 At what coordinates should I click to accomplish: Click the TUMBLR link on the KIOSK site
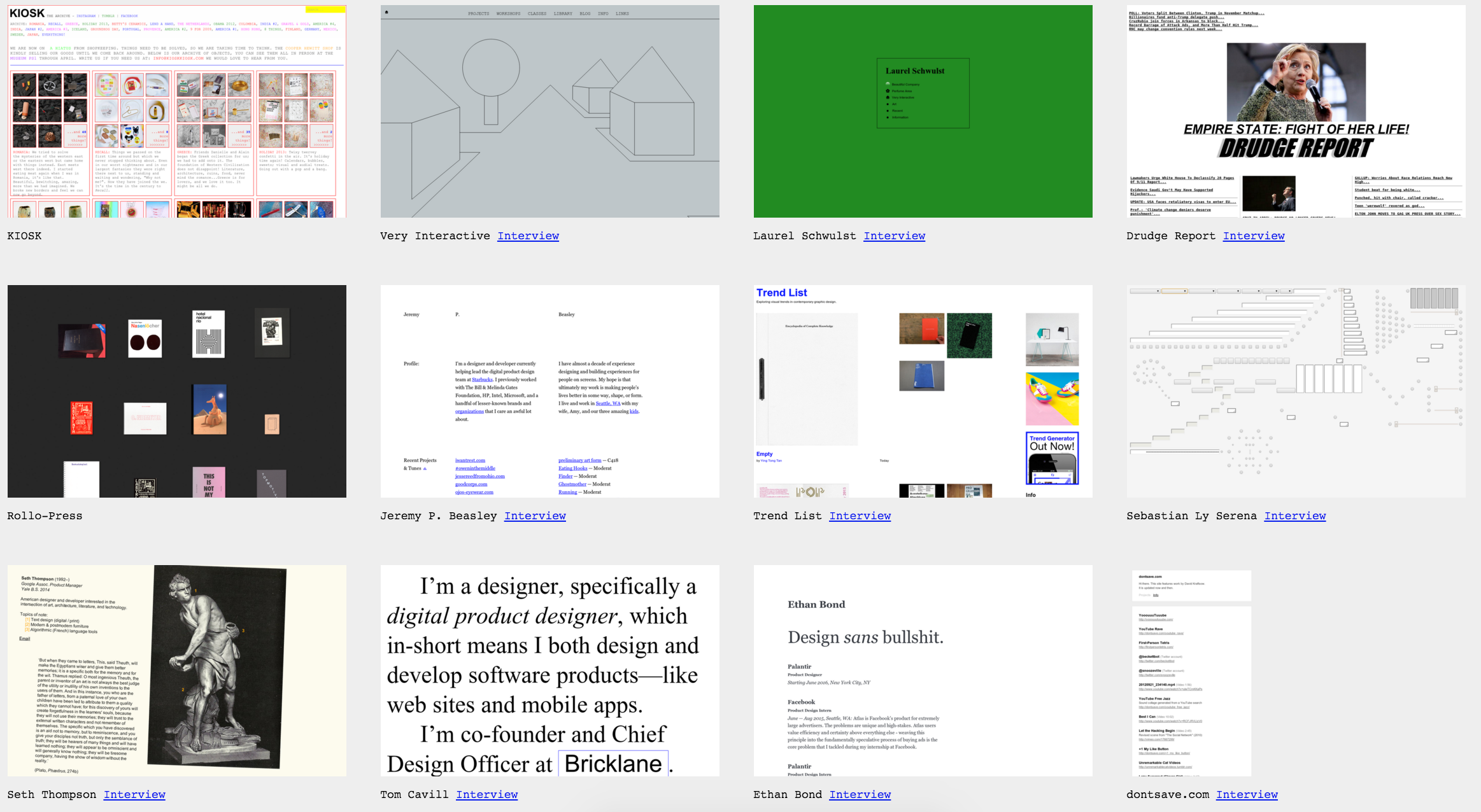click(108, 16)
